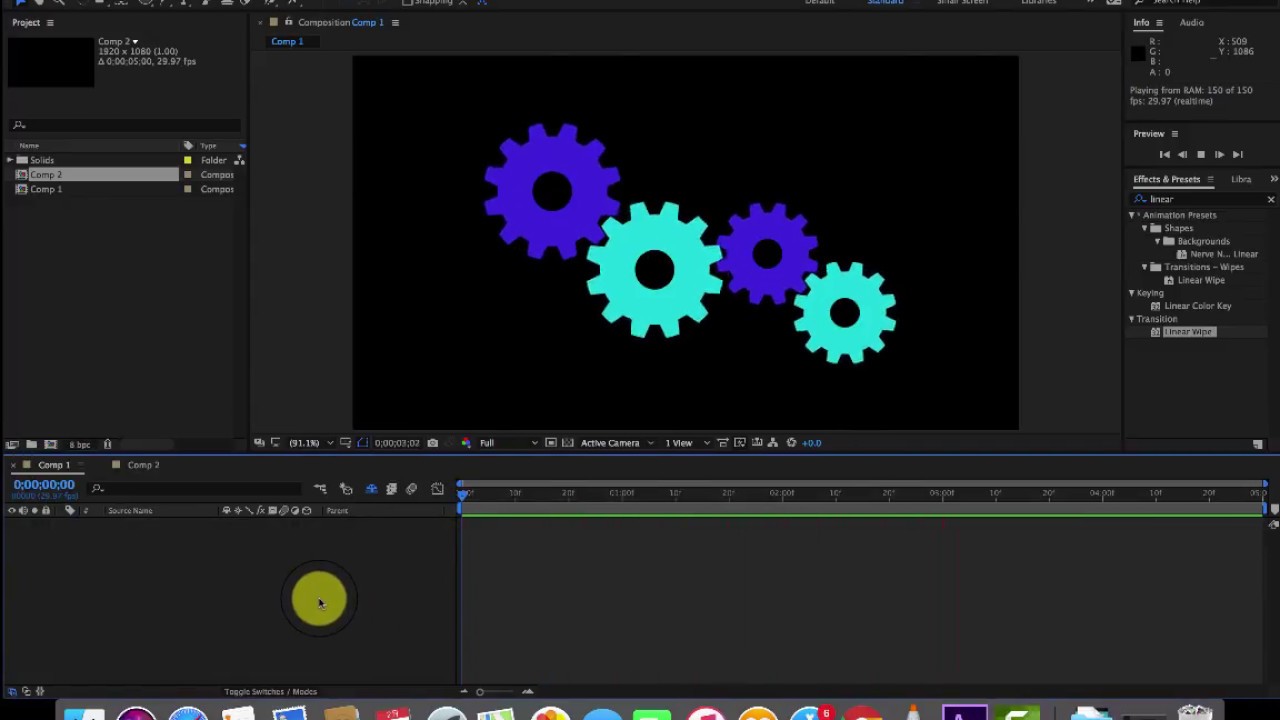Viewport: 1280px width, 720px height.
Task: Collapse the Animation Presets category
Action: click(x=1132, y=215)
